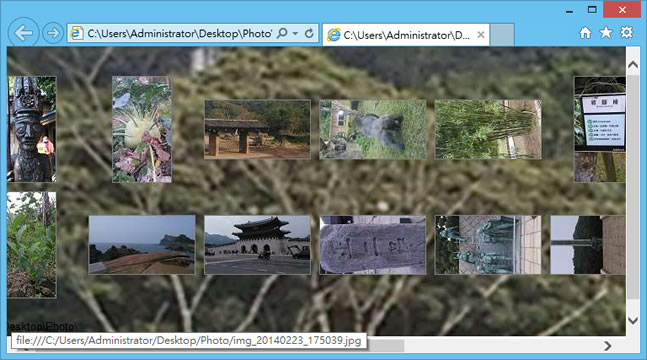Click the address bar path text

click(x=179, y=33)
